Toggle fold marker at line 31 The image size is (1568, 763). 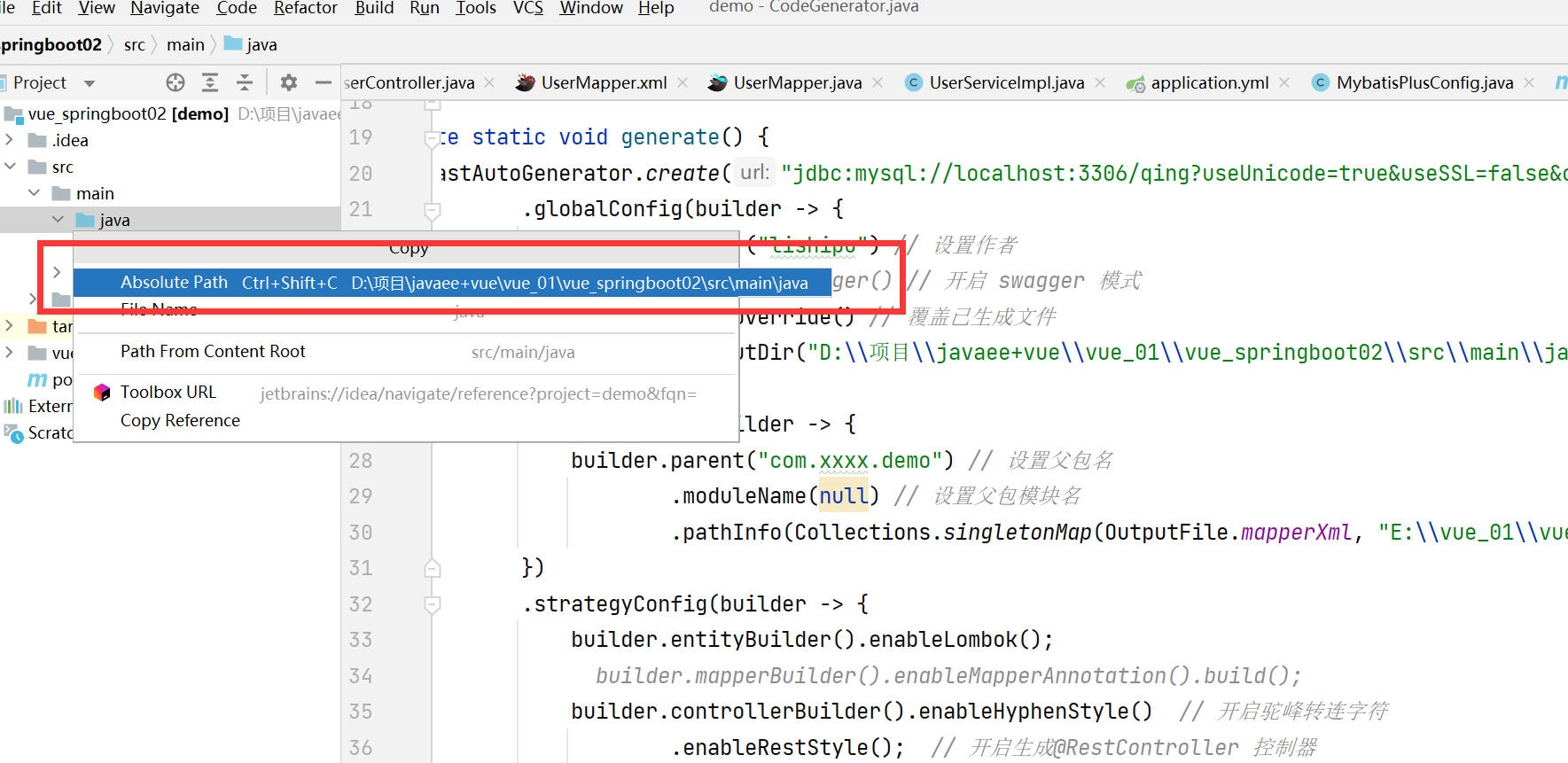[433, 568]
